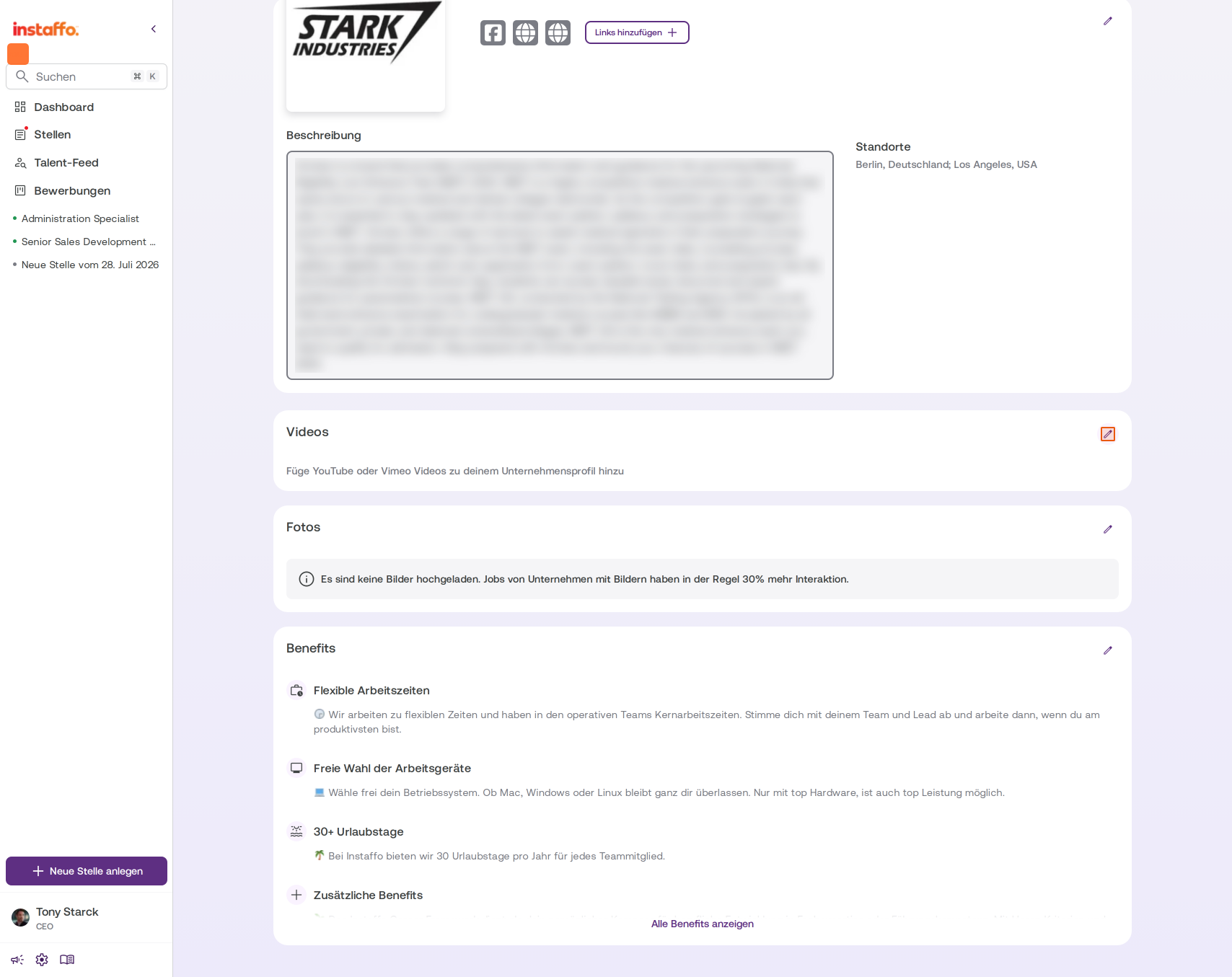Click Neue Stelle anlegen button
The height and width of the screenshot is (977, 1232).
coord(87,871)
